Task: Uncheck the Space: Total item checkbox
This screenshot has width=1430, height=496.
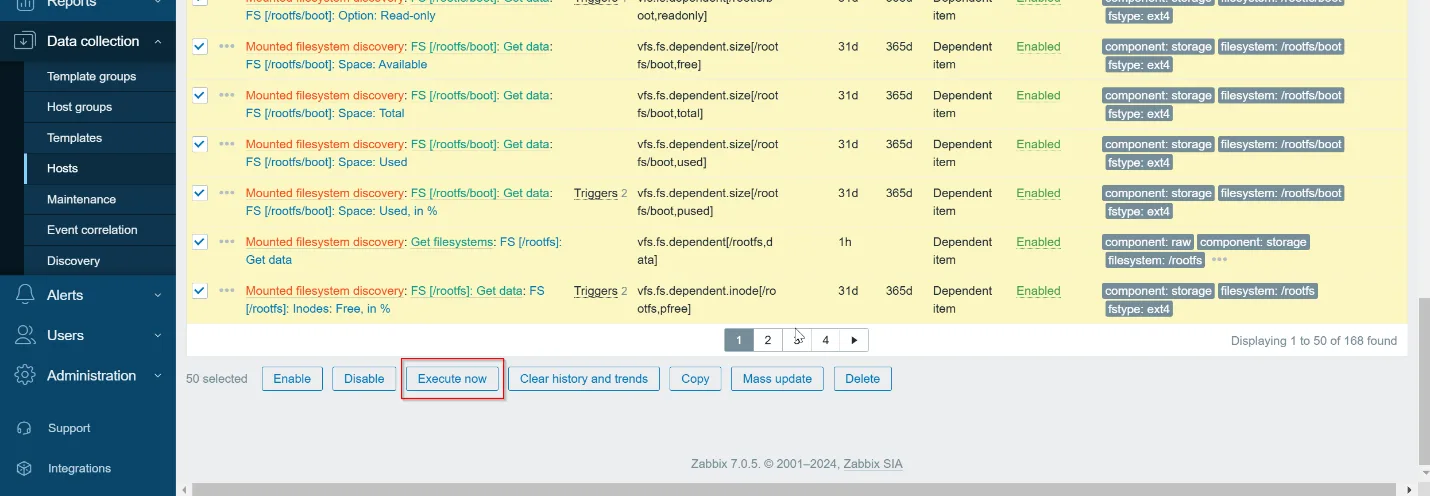Action: coord(200,95)
